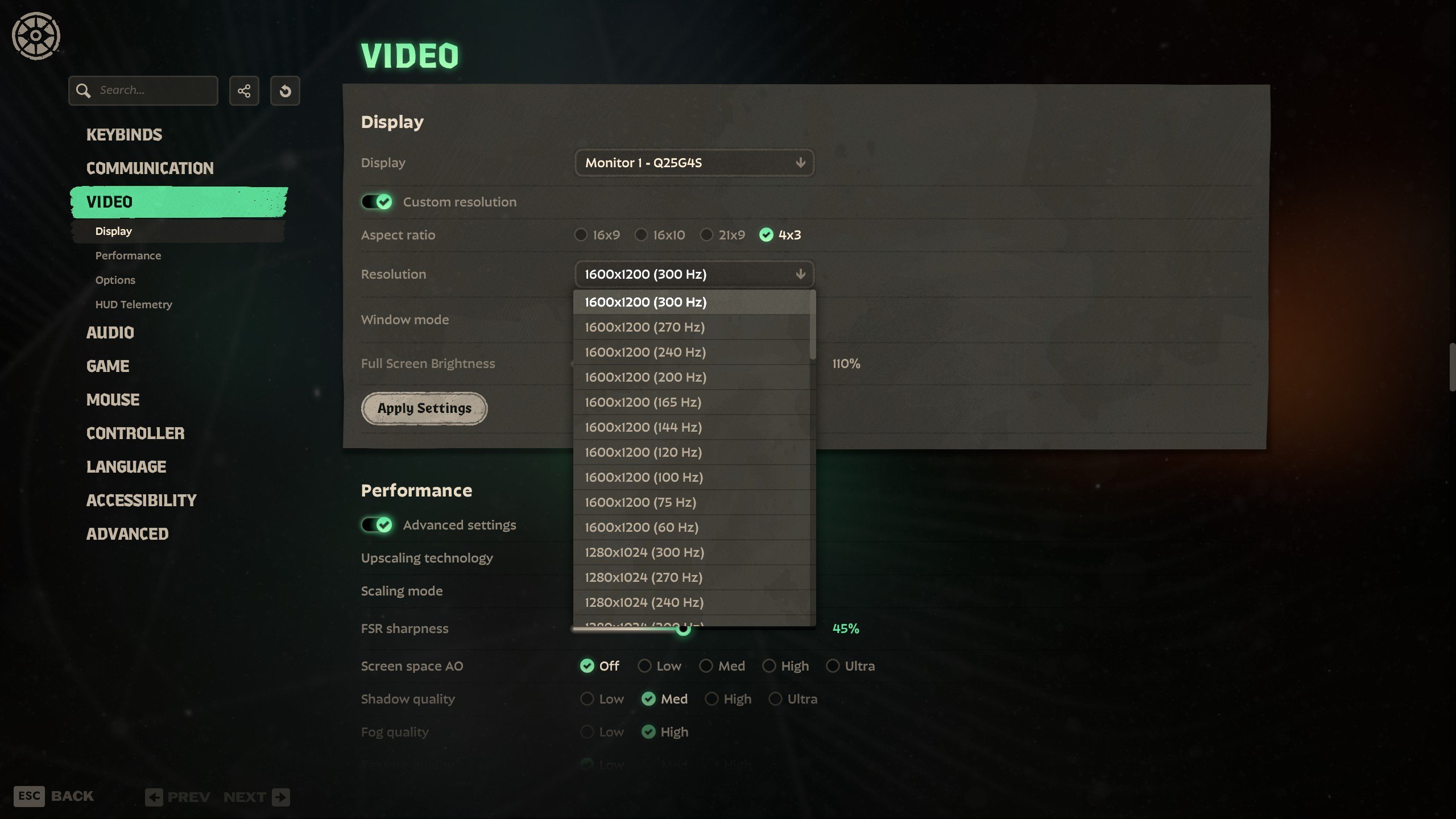Choose 1600x1200 (60 Hz) option
The width and height of the screenshot is (1456, 819).
click(692, 527)
